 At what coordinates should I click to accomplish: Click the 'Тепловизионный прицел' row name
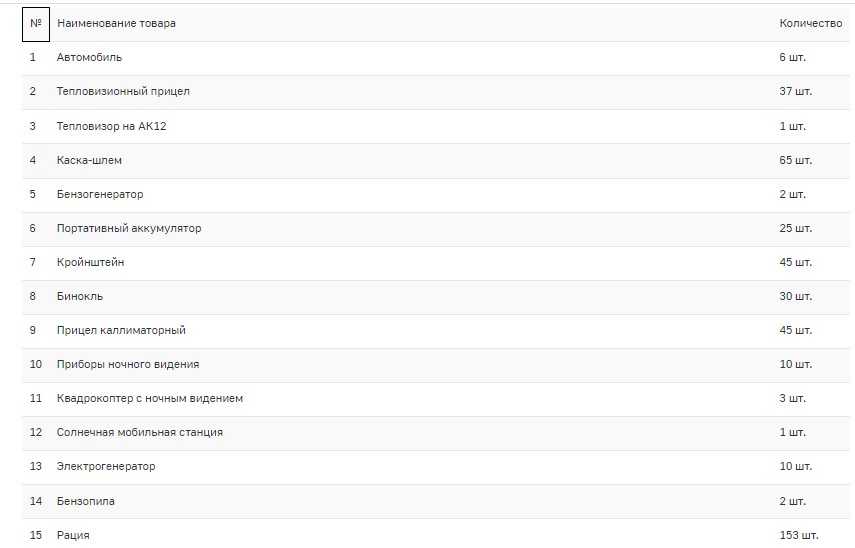pos(123,91)
